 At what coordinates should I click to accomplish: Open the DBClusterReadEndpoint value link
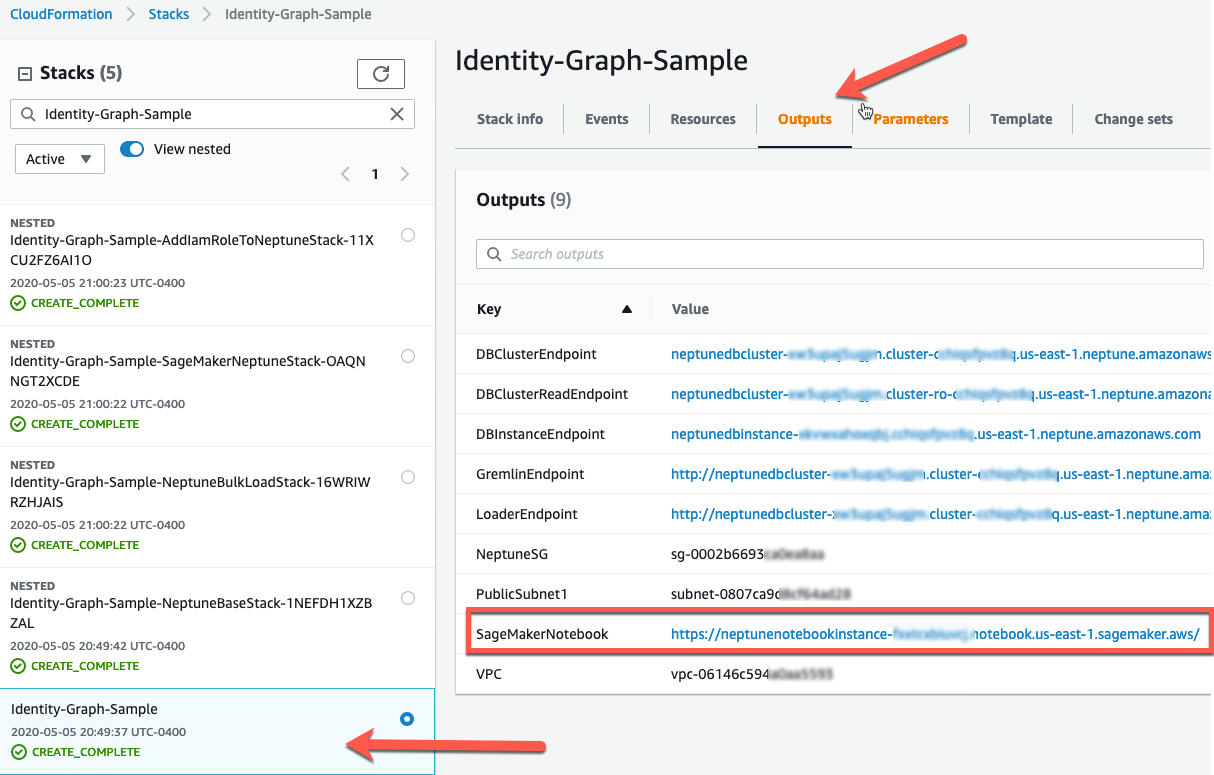coord(941,394)
